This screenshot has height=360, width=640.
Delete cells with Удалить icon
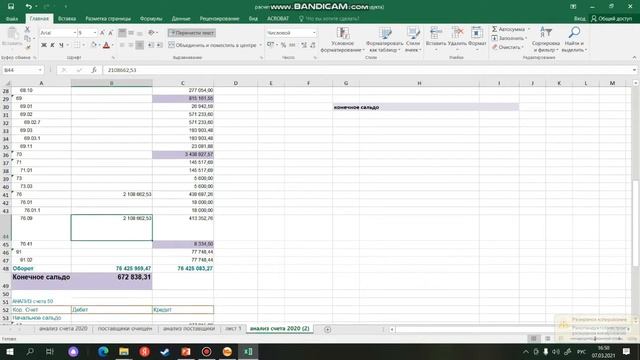click(457, 38)
